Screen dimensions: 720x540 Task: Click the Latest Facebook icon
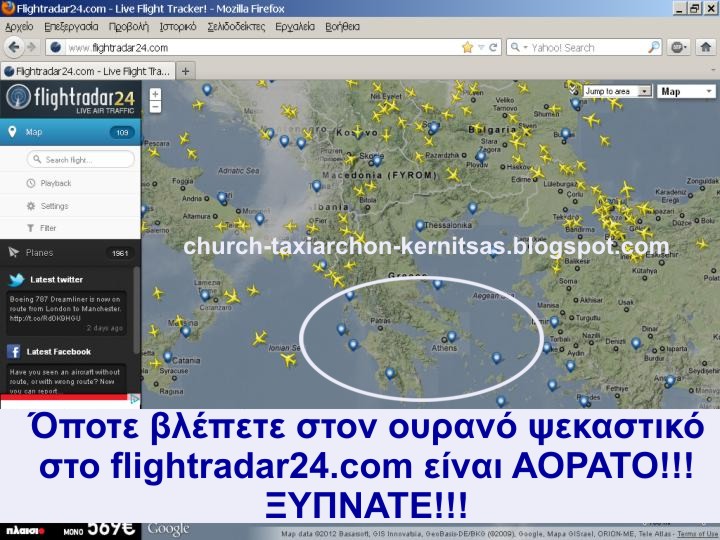(14, 352)
